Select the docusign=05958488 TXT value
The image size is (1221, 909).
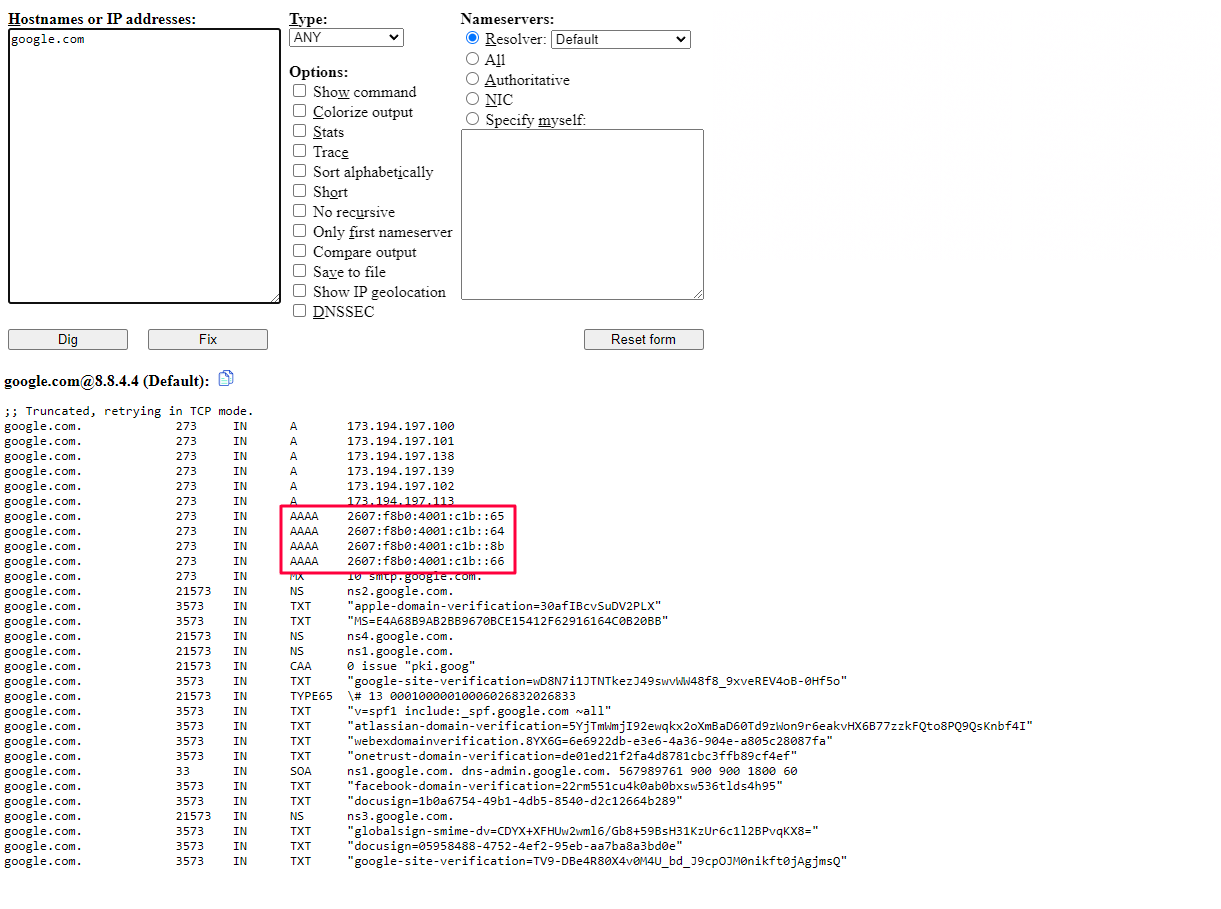click(515, 846)
